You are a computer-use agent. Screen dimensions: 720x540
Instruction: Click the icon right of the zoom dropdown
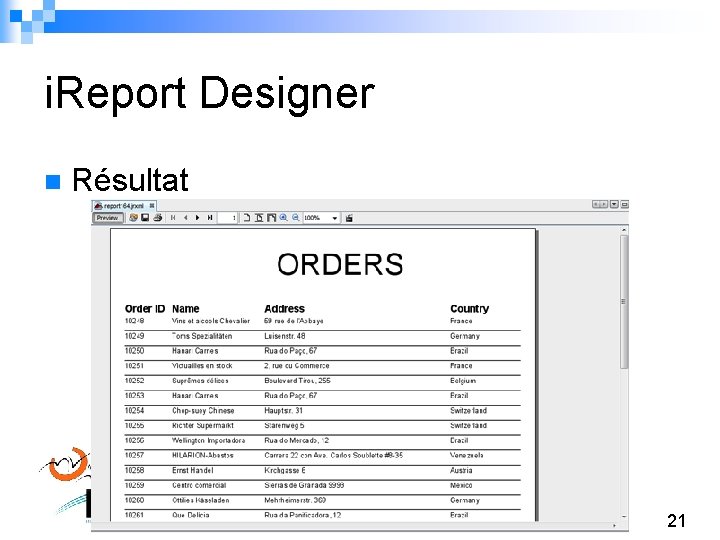click(349, 218)
